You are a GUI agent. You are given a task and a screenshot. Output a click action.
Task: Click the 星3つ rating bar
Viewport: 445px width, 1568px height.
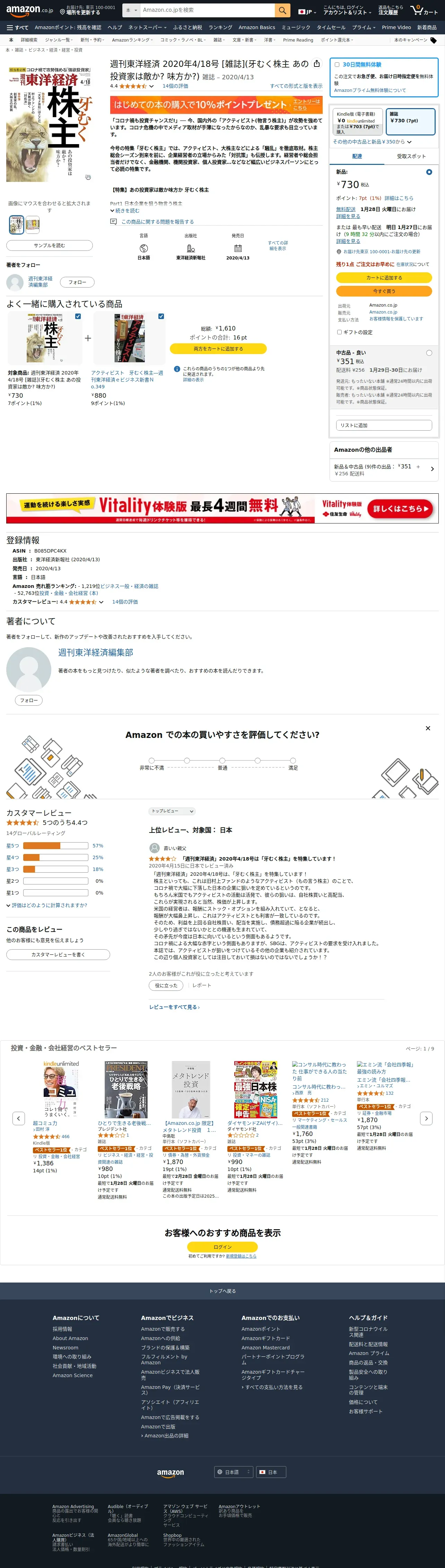pos(55,869)
